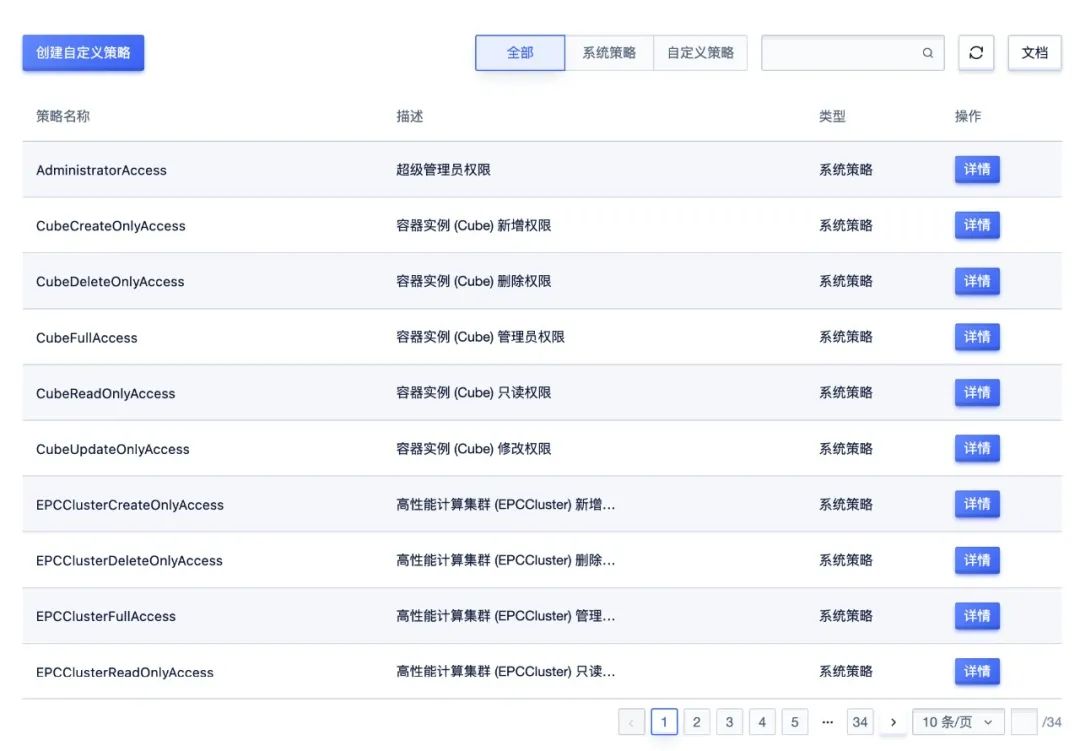View 详情 for AdministratorAccess policy
Screen dimensions: 1080x751
[x=976, y=170]
